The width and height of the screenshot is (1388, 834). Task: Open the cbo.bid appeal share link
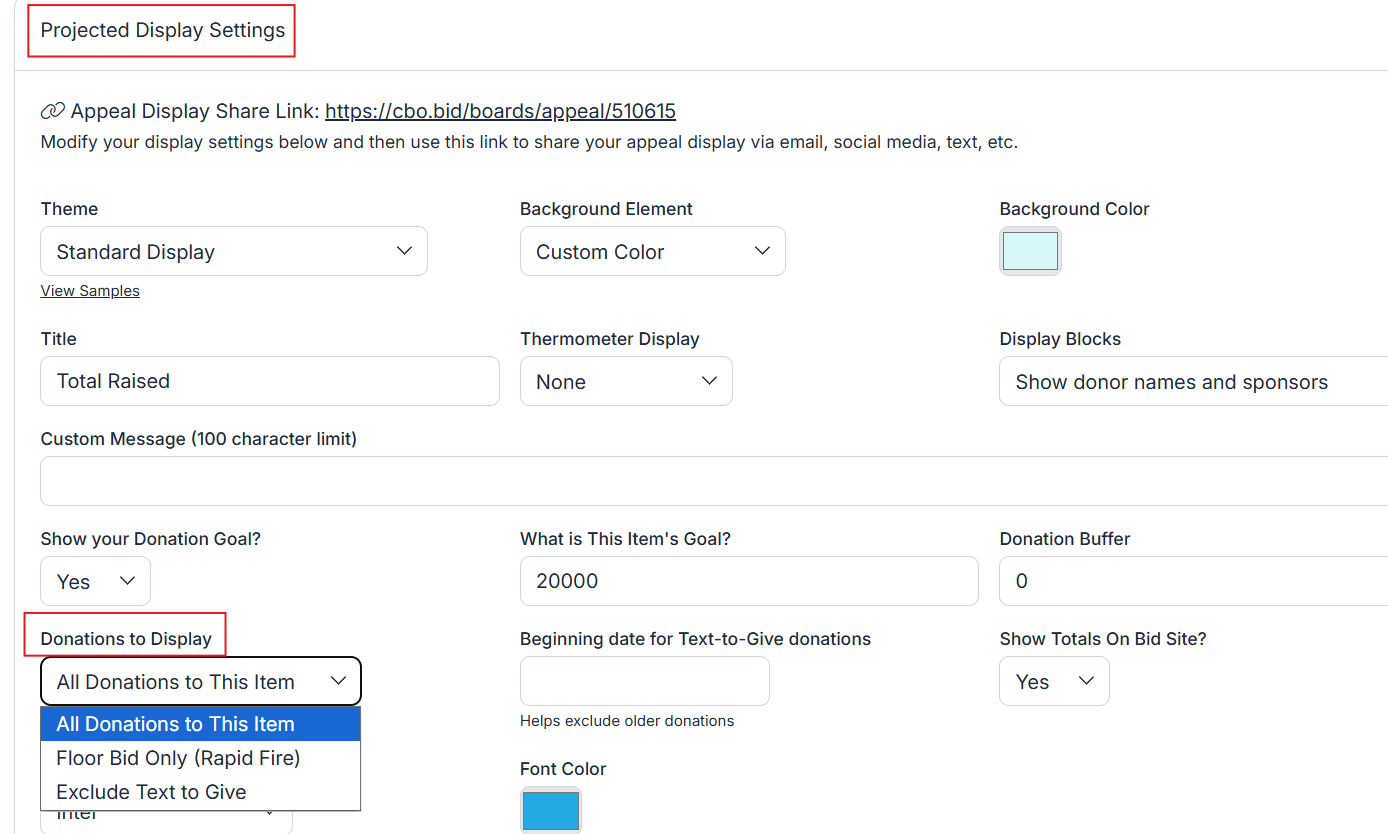(x=500, y=111)
